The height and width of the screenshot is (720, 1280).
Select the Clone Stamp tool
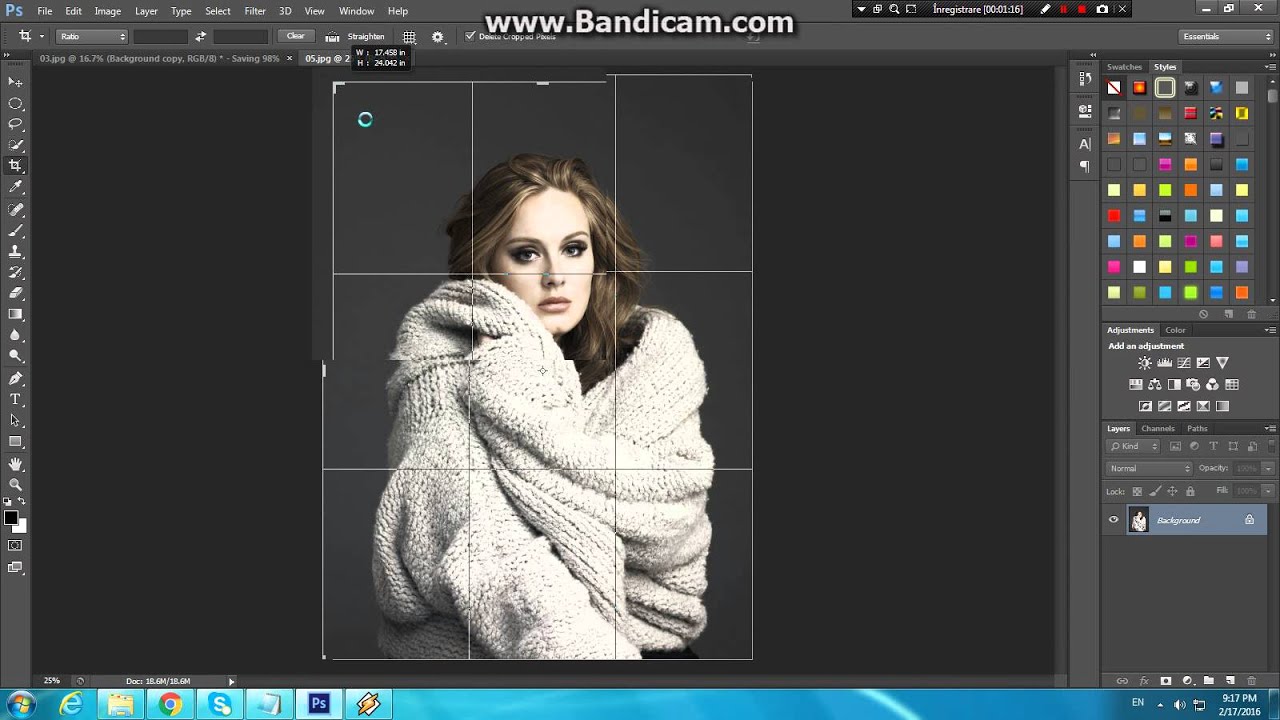click(15, 252)
